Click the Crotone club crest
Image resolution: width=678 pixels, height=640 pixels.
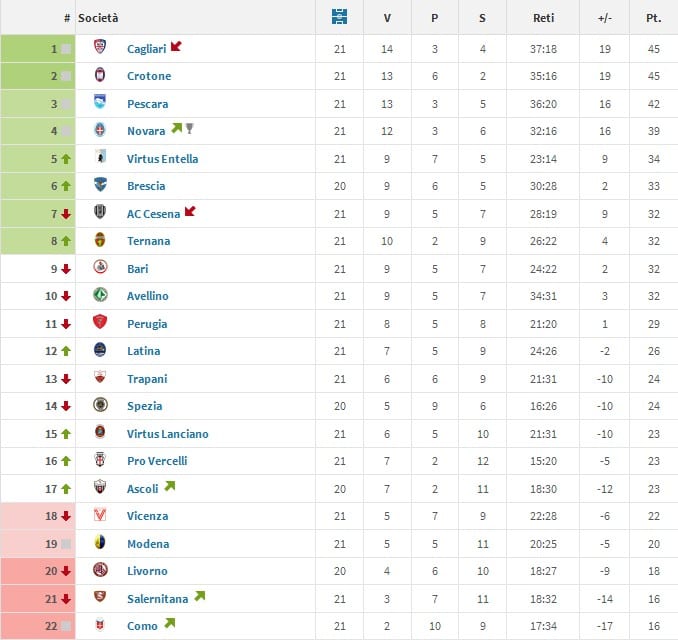click(100, 74)
